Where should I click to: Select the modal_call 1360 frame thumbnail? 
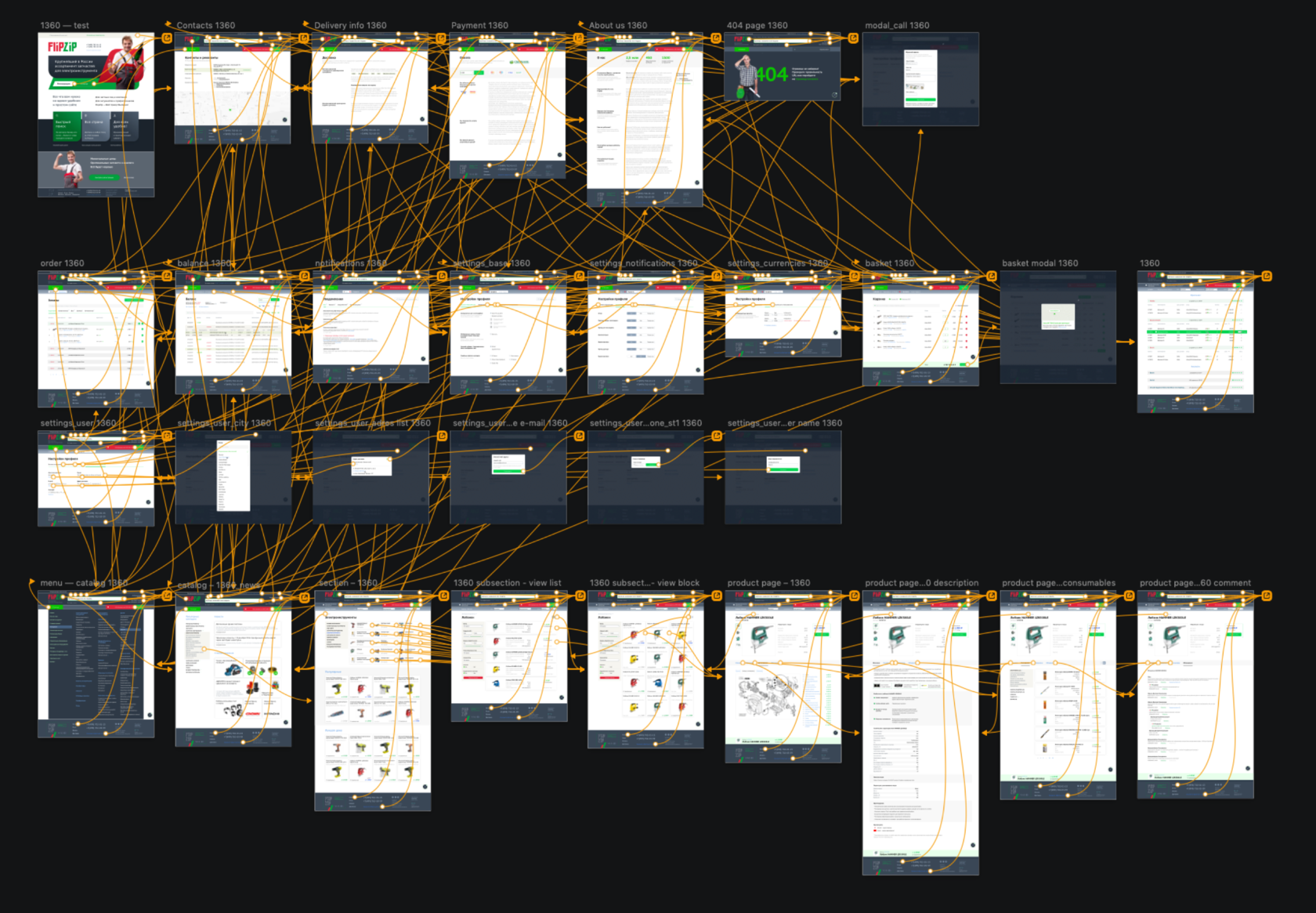[x=920, y=79]
